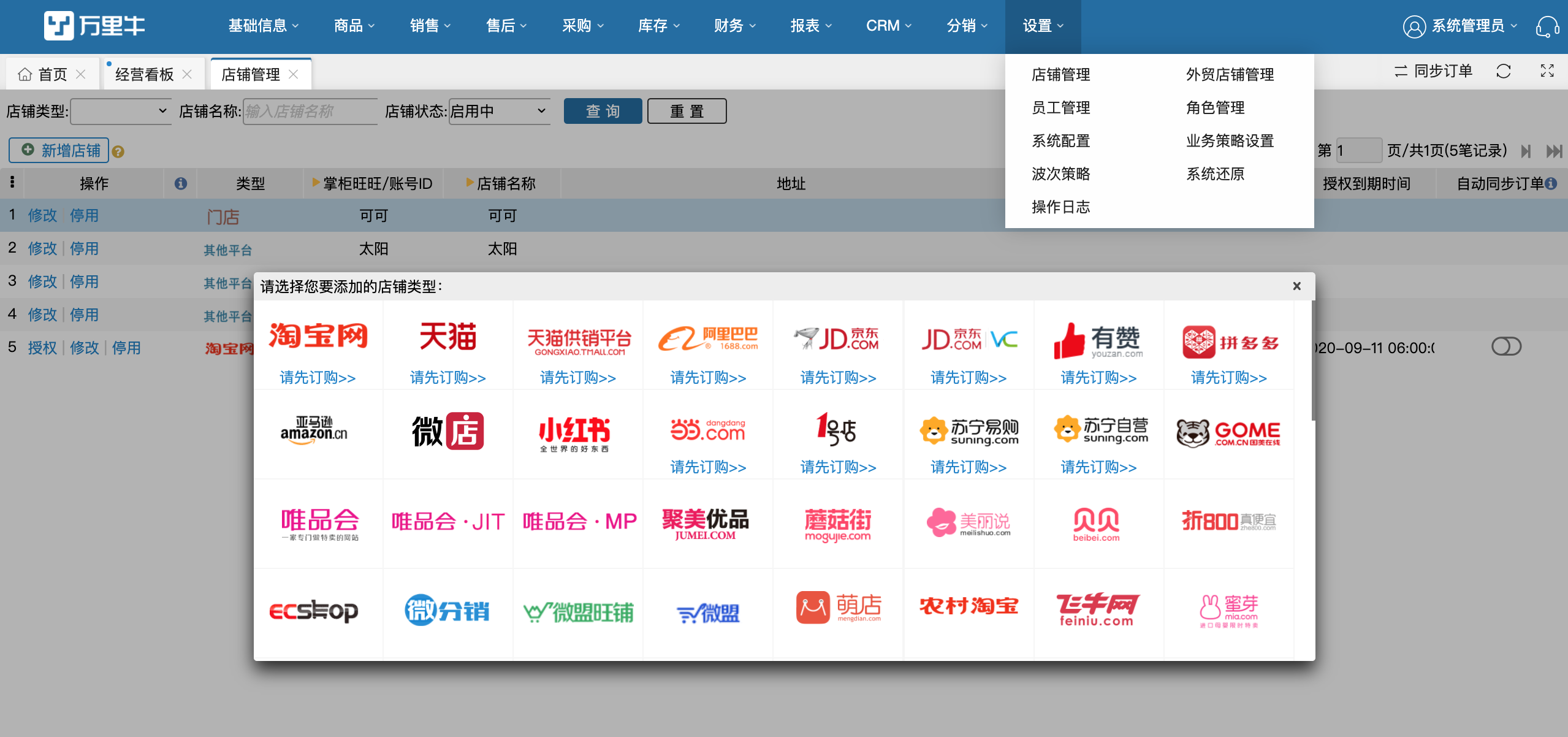This screenshot has height=737, width=1568.
Task: Open the 系统管理员 user dropdown
Action: [1460, 26]
